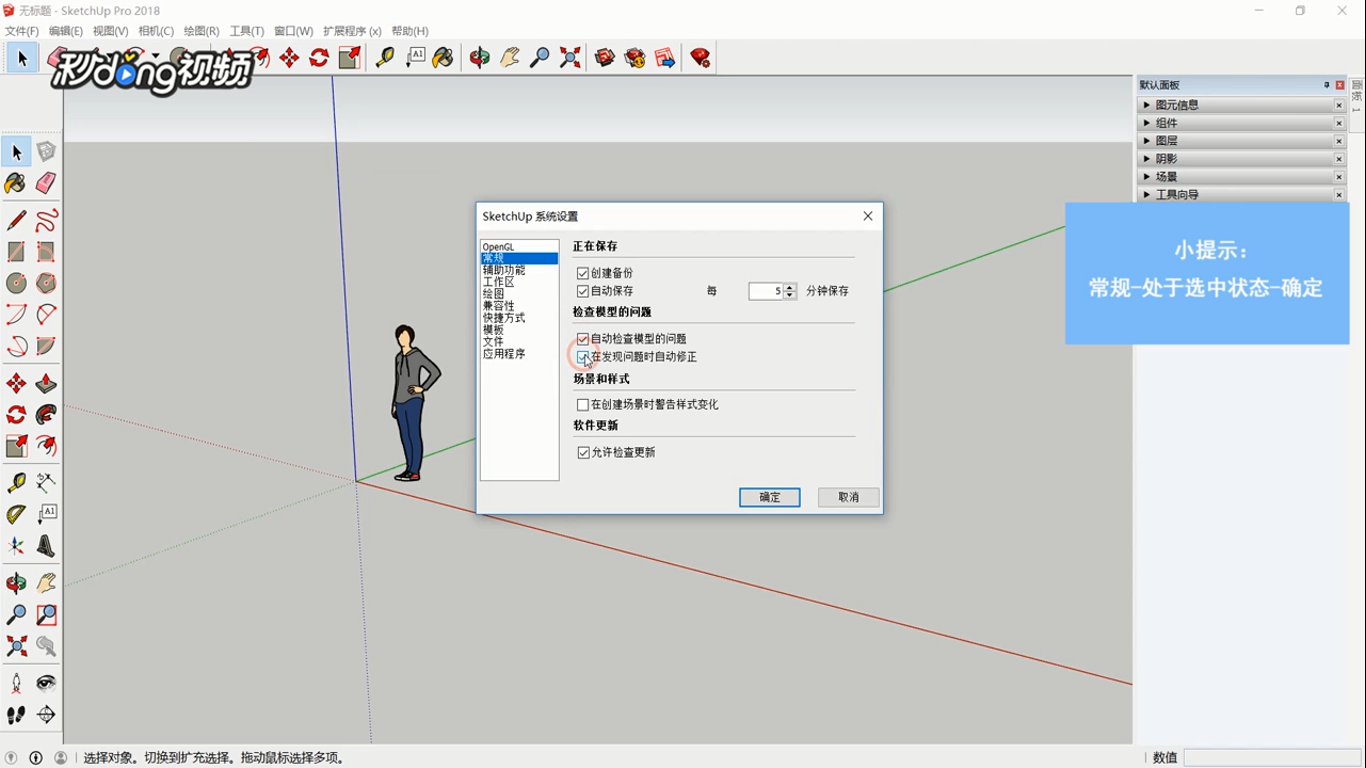Open the 相机(C) menu
Image resolution: width=1366 pixels, height=768 pixels.
pos(156,31)
